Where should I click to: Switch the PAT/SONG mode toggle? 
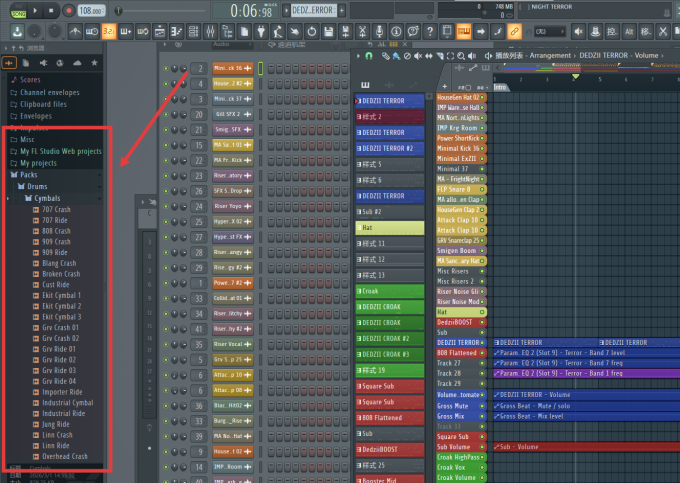(18, 11)
